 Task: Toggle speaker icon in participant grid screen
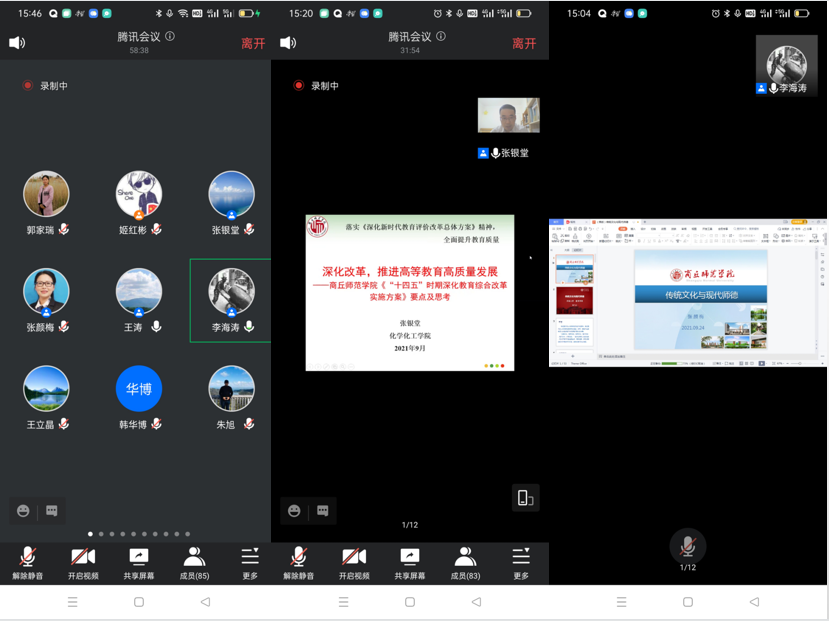coord(17,43)
